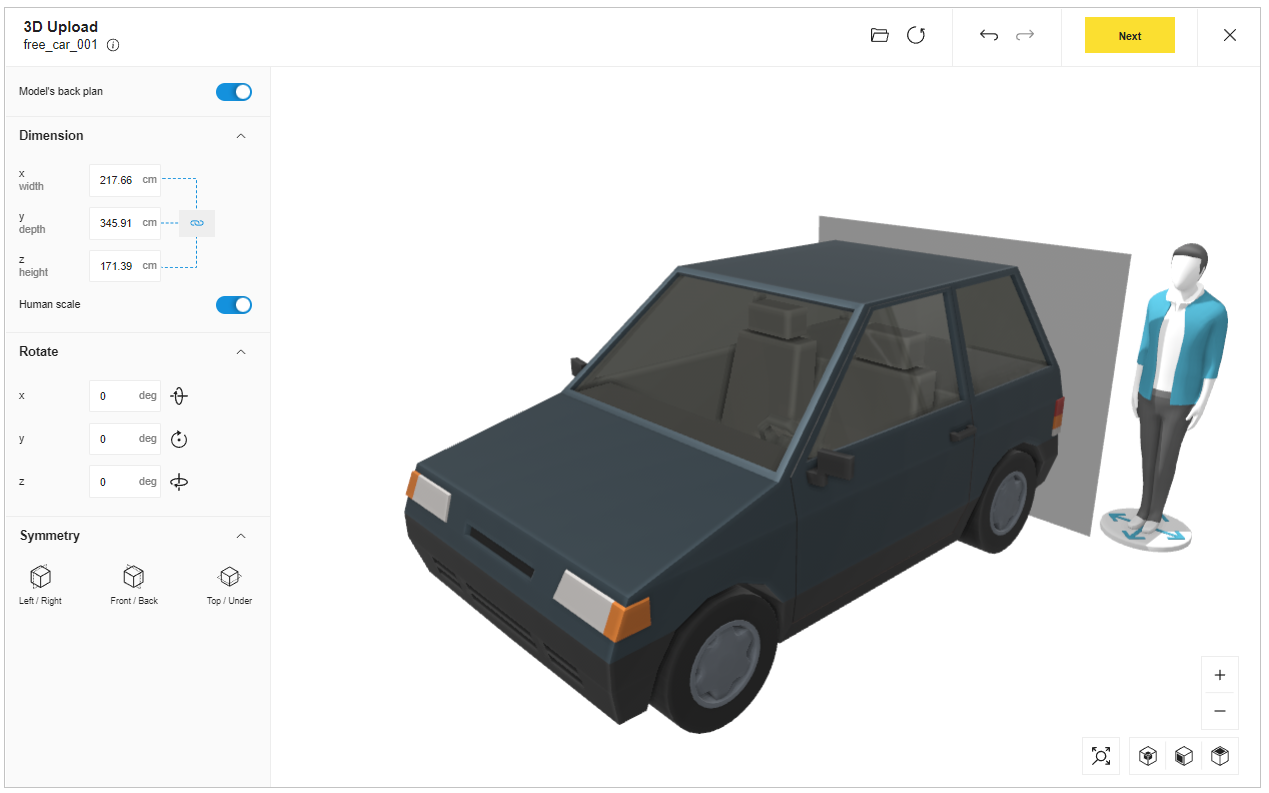Turn off Human scale
1269x793 pixels.
coord(233,305)
